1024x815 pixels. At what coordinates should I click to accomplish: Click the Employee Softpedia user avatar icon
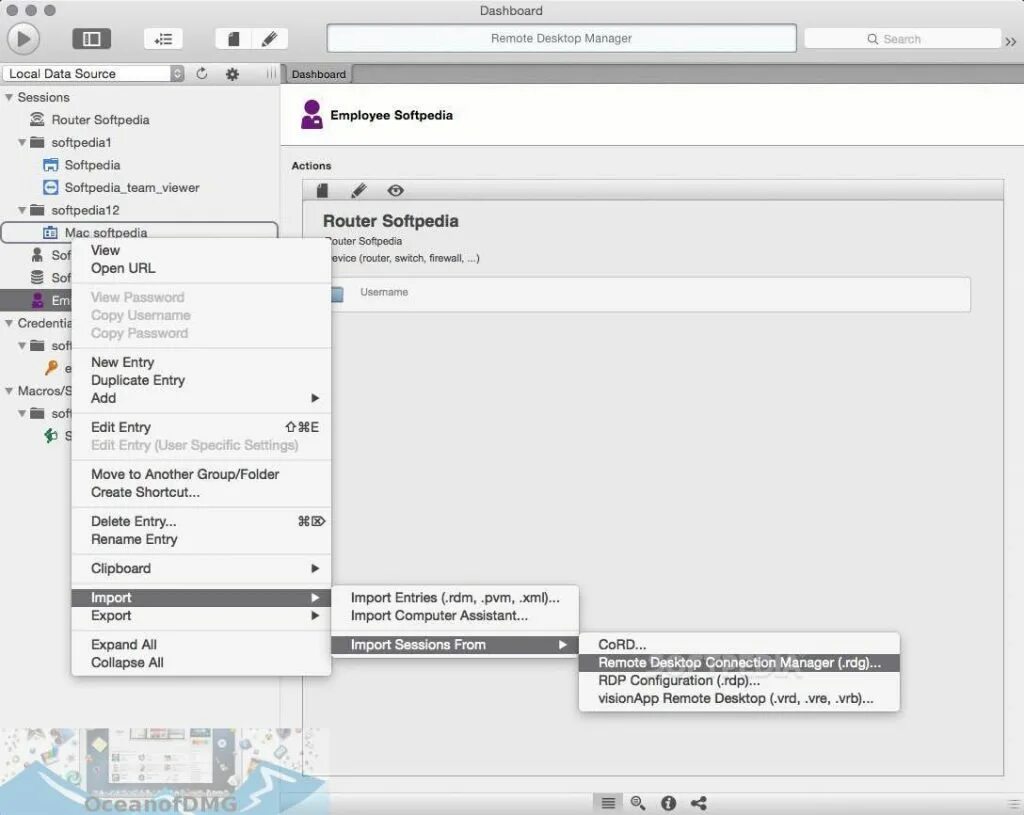click(312, 114)
